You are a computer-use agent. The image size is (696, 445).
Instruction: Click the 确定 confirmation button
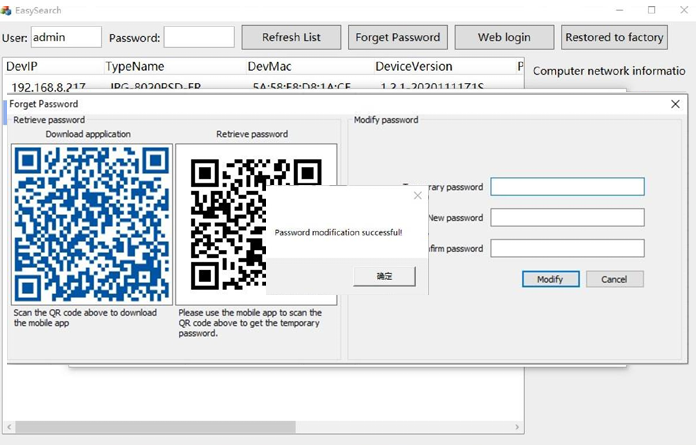384,276
